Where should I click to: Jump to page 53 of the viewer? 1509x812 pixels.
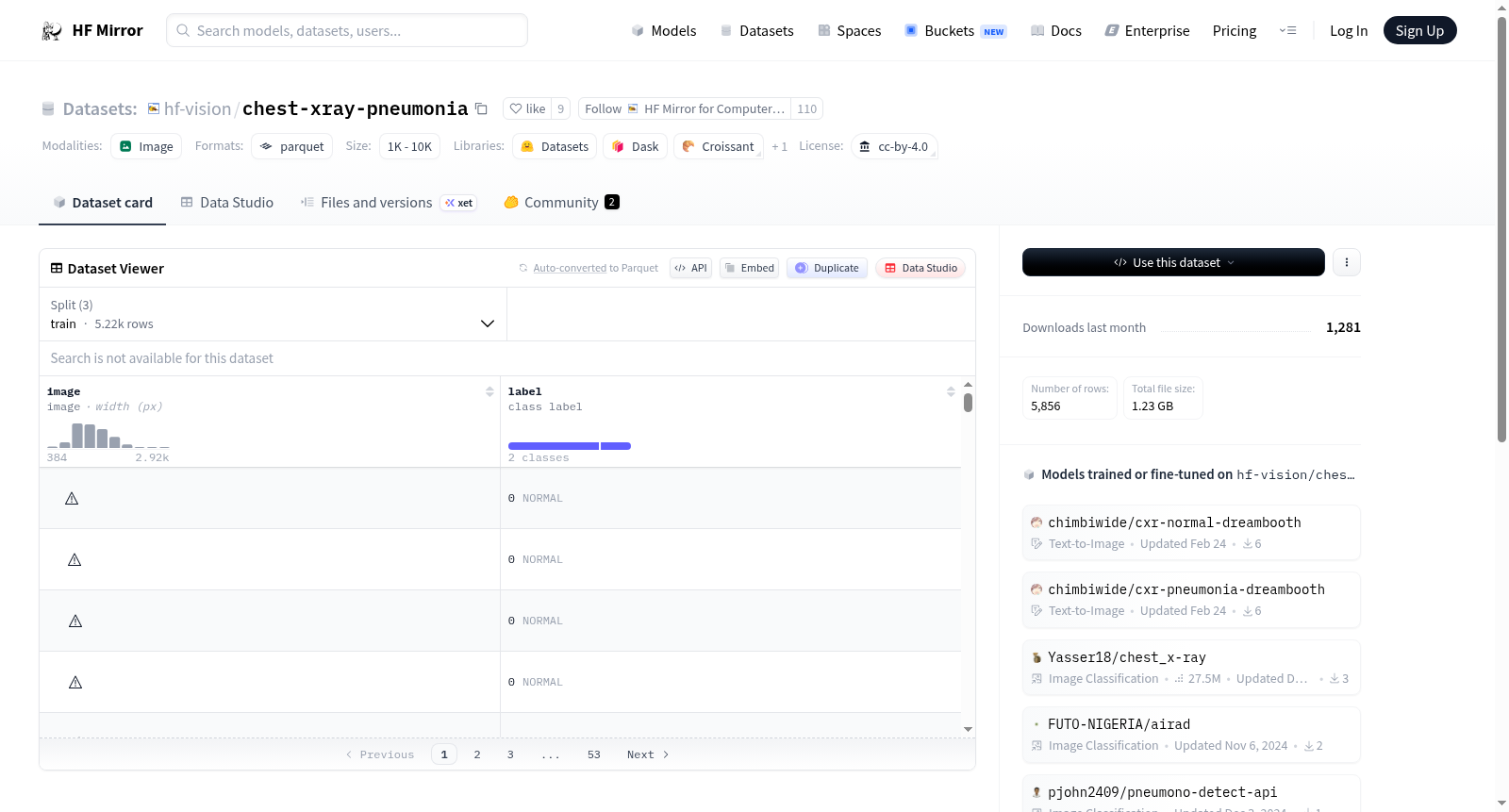593,754
